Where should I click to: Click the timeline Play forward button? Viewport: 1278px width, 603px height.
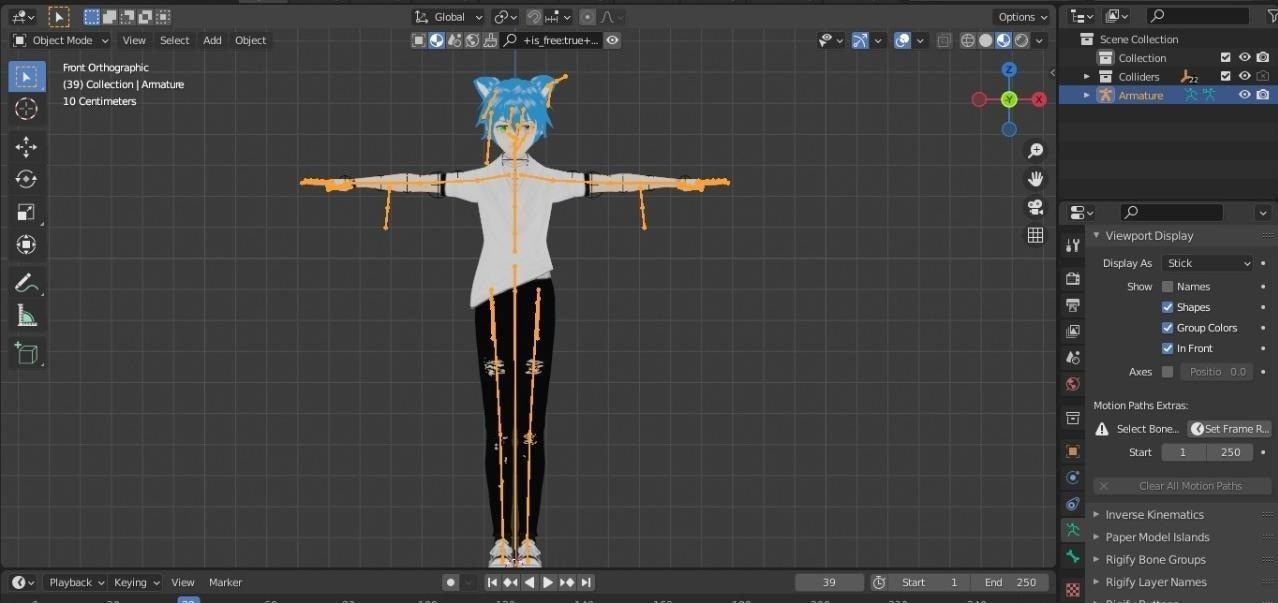pyautogui.click(x=548, y=582)
